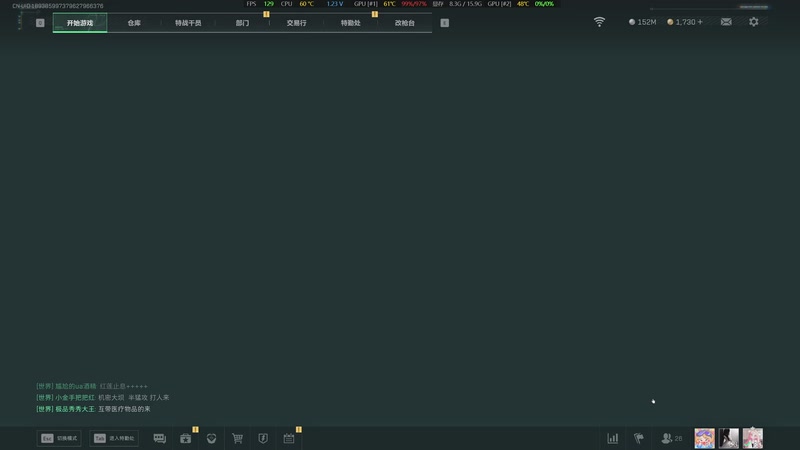Open the shopping cart store icon
Viewport: 800px width, 450px height.
[x=237, y=438]
